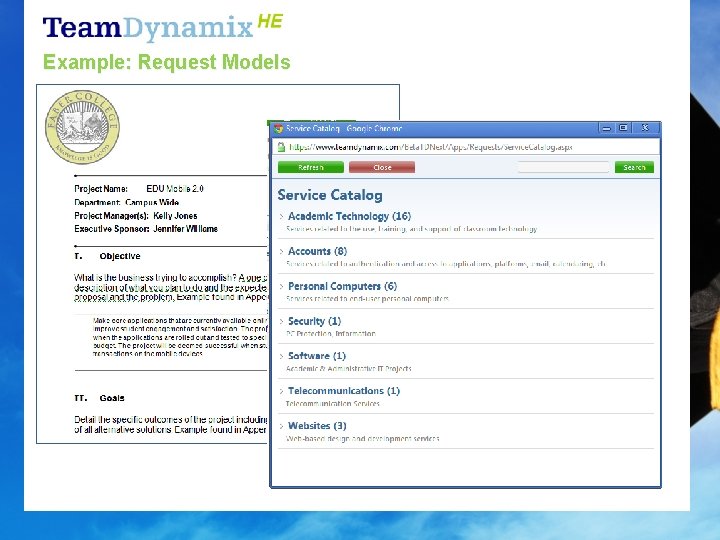Open Websites (3) category link
The width and height of the screenshot is (720, 540).
pos(317,426)
